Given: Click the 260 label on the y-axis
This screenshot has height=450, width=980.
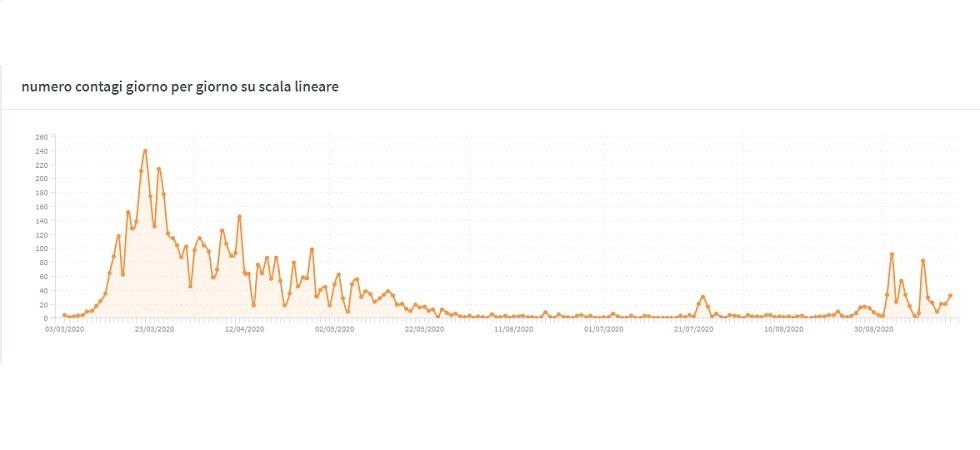Looking at the screenshot, I should point(41,137).
